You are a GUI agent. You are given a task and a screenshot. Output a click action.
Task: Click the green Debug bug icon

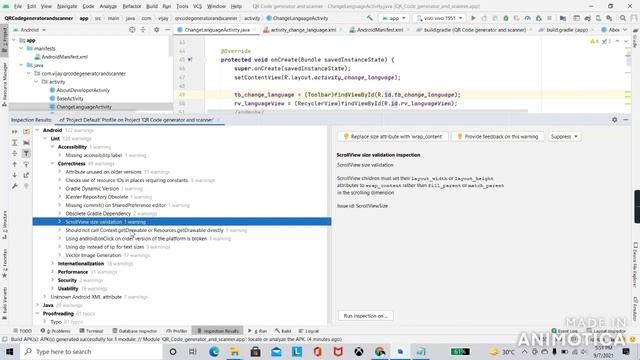coord(506,18)
